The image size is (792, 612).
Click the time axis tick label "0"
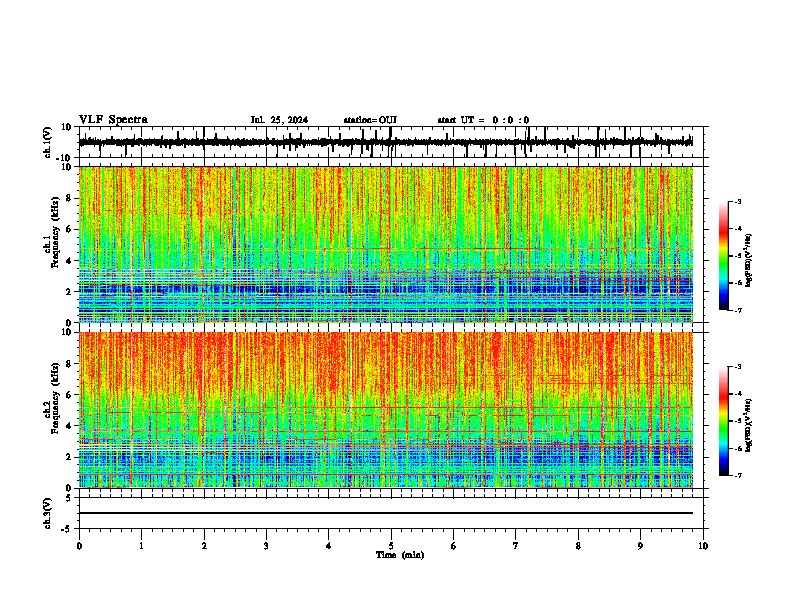pos(79,546)
